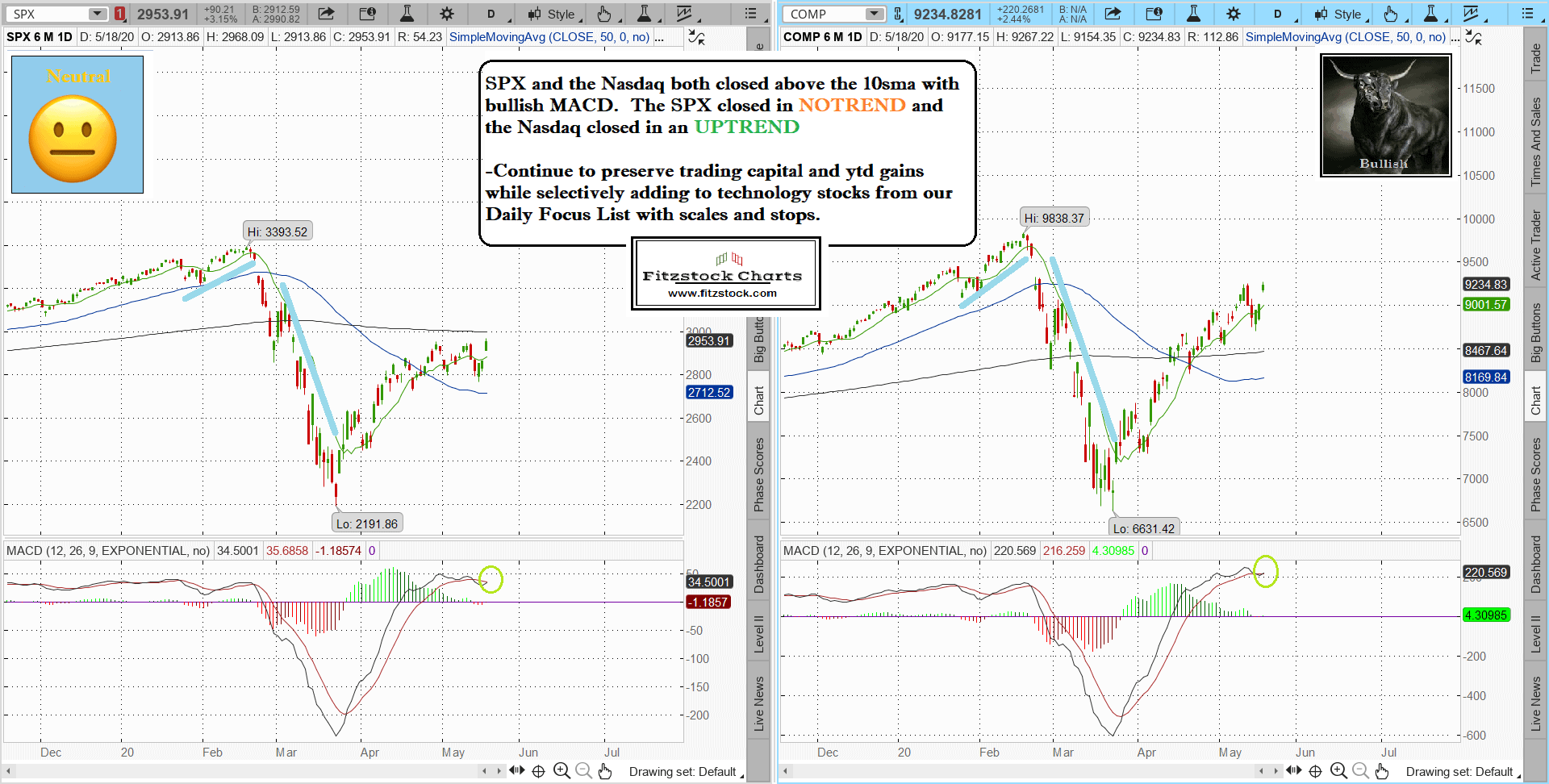1549x784 pixels.
Task: Click the D timeframe button on COMP chart
Action: pyautogui.click(x=1277, y=14)
